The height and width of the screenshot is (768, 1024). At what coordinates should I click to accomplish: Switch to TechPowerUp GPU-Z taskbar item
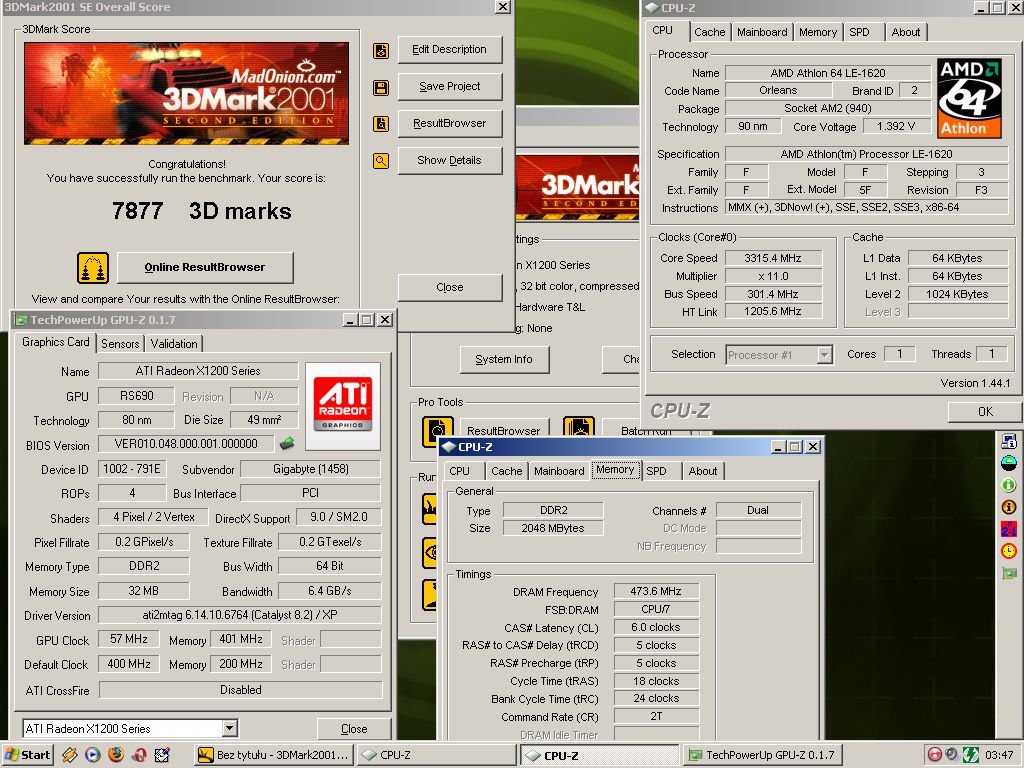(x=762, y=755)
